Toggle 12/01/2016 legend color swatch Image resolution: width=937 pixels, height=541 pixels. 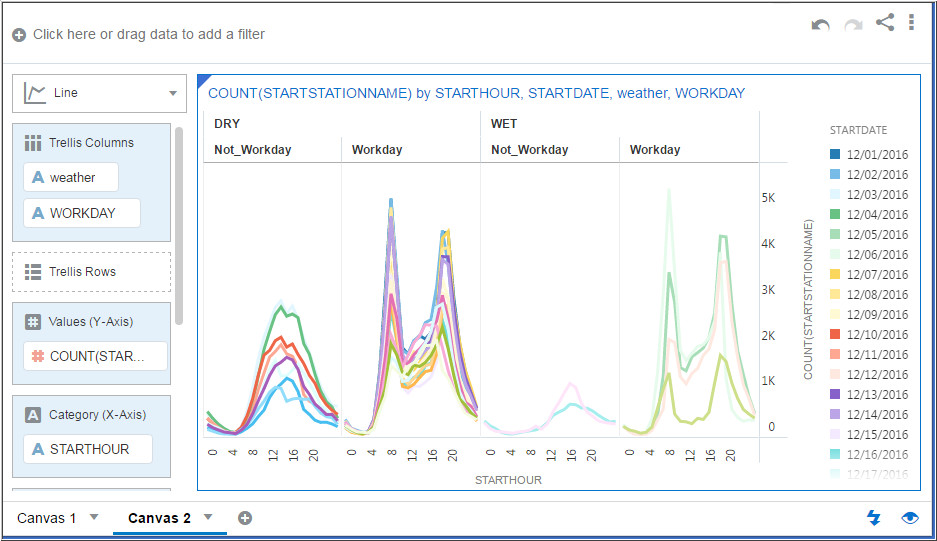[x=835, y=154]
